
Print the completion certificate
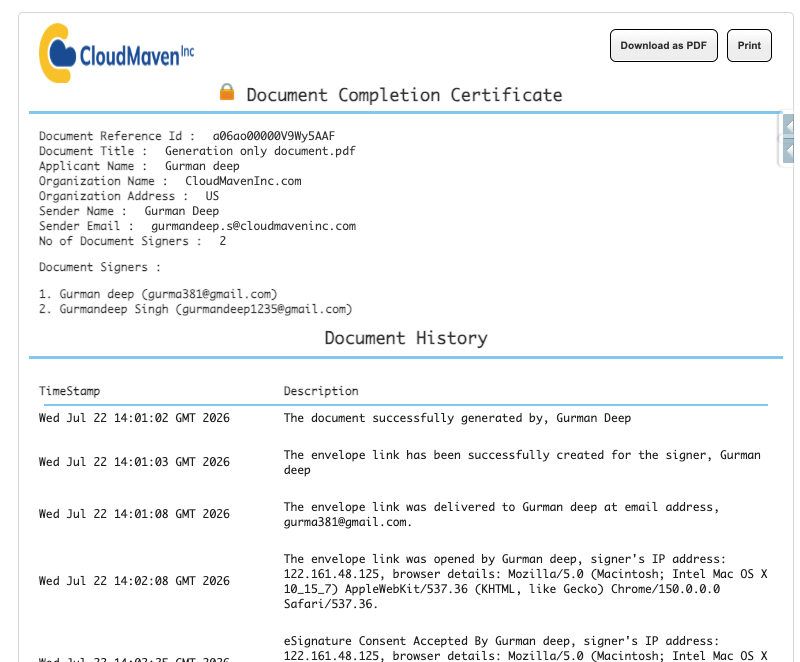[x=749, y=45]
